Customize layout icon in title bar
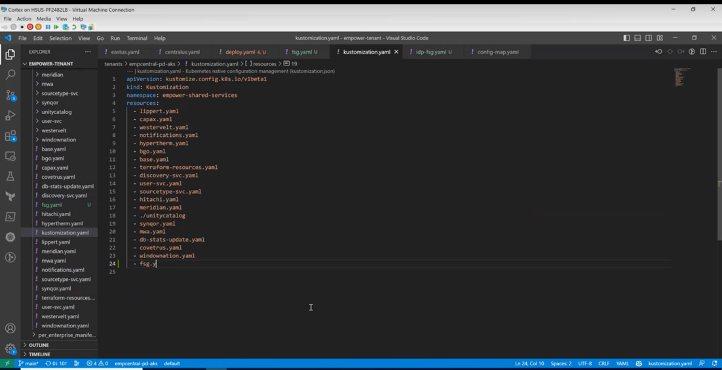Screen dimensions: 722x370 point(660,38)
